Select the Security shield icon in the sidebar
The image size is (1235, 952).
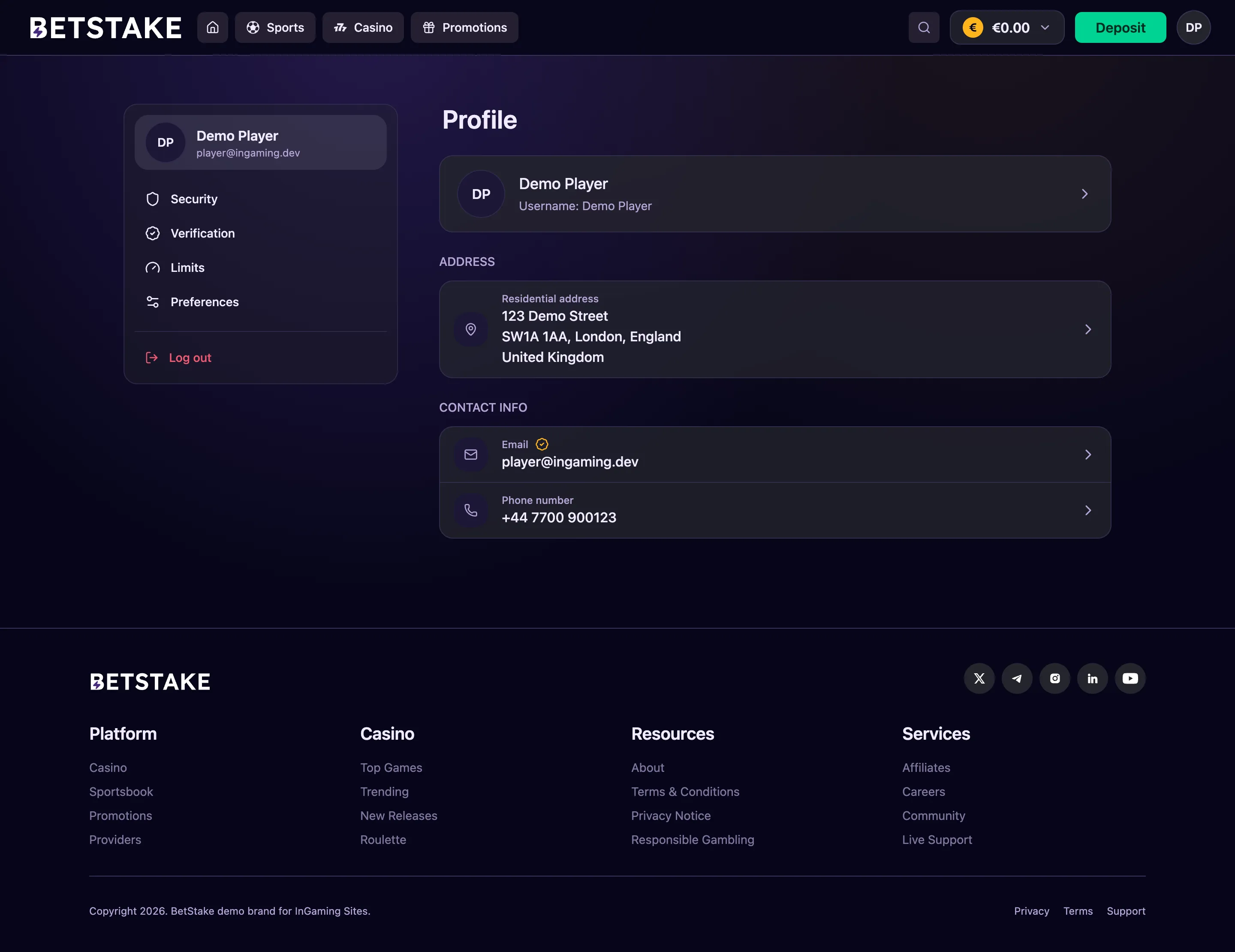click(x=153, y=199)
